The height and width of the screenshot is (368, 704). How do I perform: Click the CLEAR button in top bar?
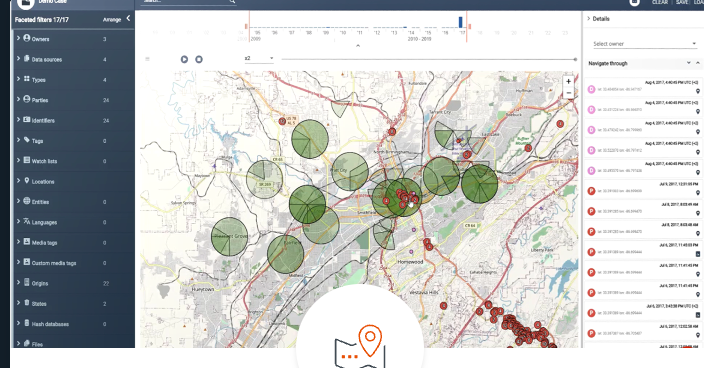[x=660, y=2]
